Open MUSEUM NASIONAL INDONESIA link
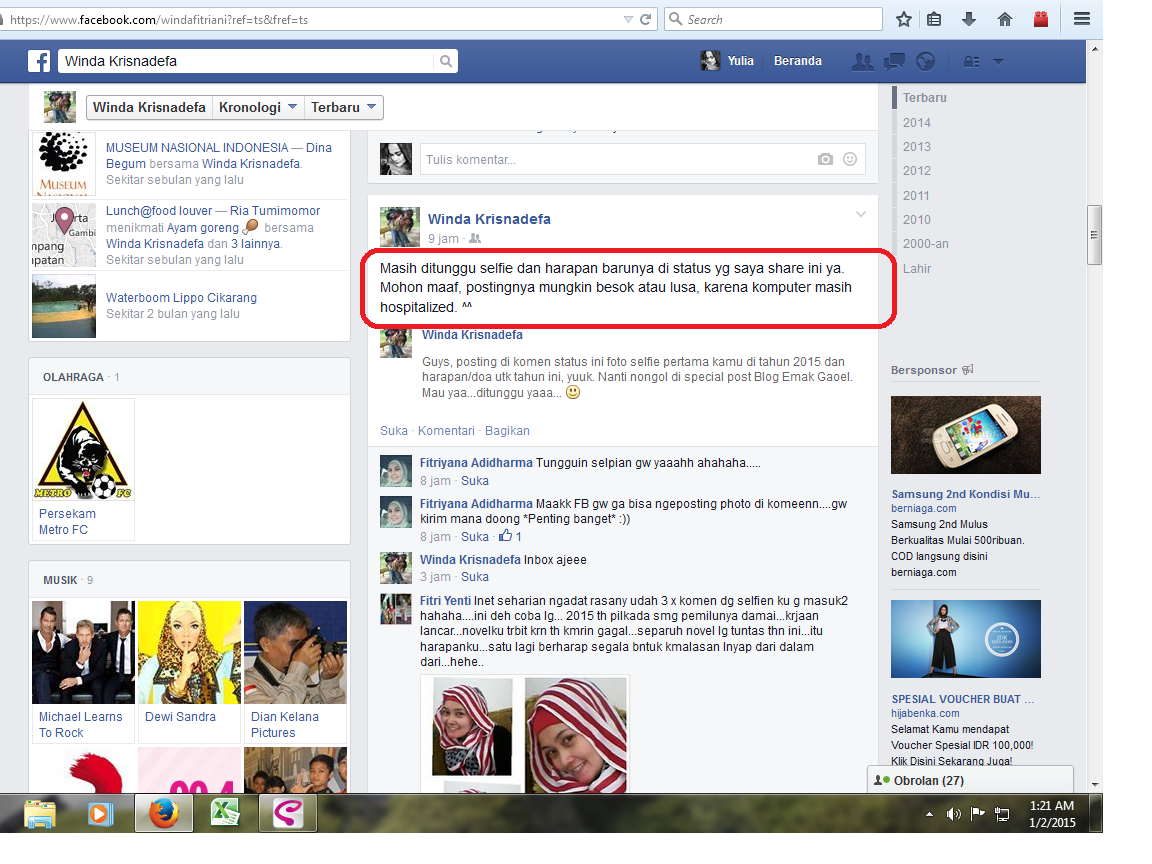This screenshot has width=1152, height=864. (197, 148)
